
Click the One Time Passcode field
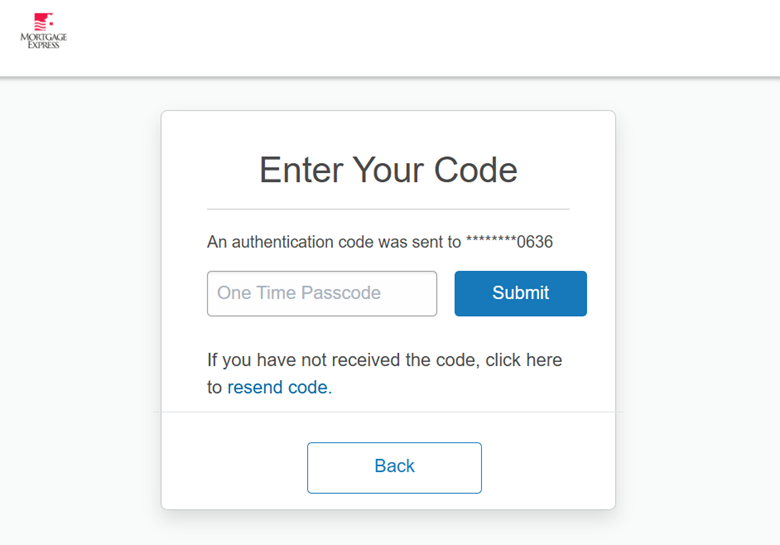tap(322, 293)
